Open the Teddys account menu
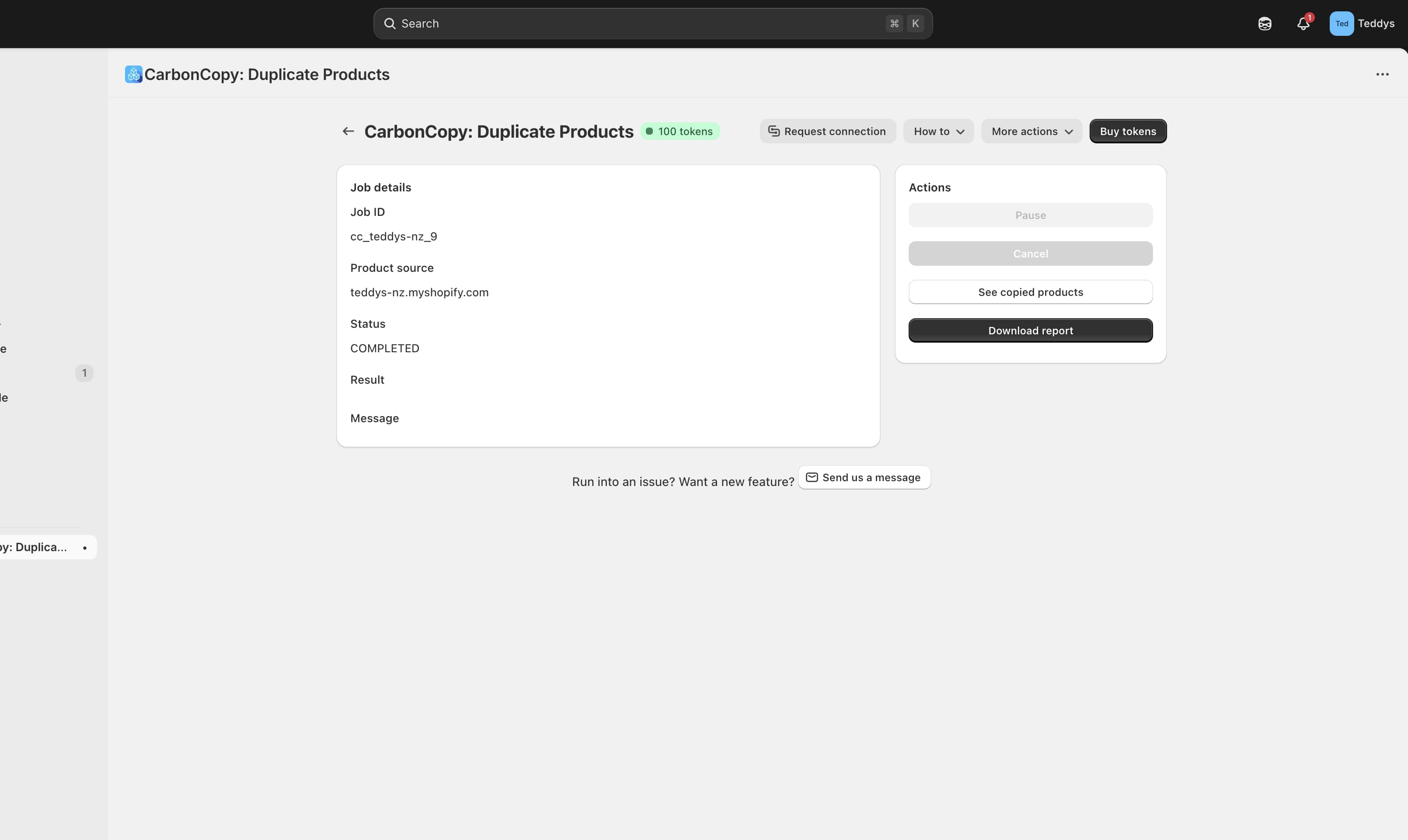The width and height of the screenshot is (1408, 840). [x=1375, y=24]
